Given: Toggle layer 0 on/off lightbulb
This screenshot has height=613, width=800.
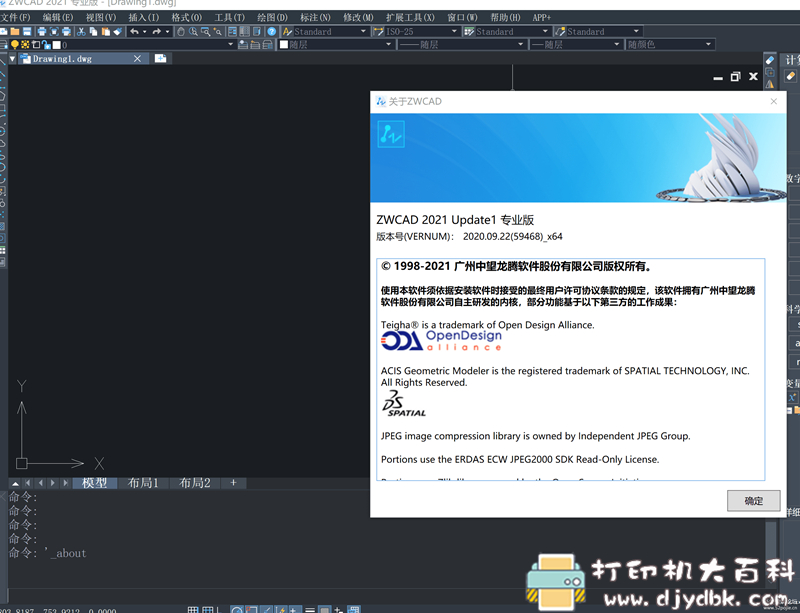Looking at the screenshot, I should [15, 45].
